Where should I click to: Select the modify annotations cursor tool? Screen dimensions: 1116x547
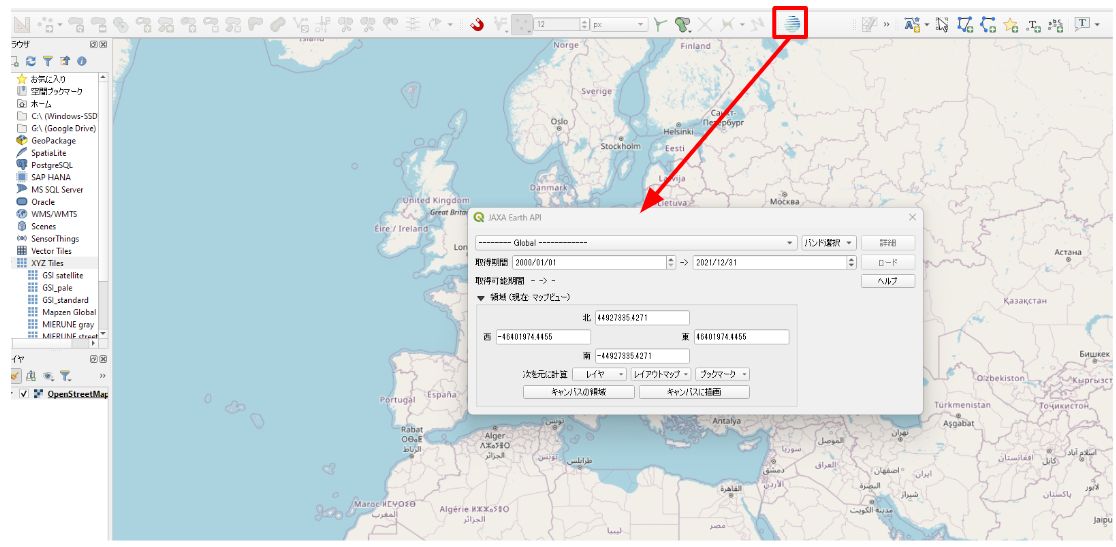(x=942, y=25)
